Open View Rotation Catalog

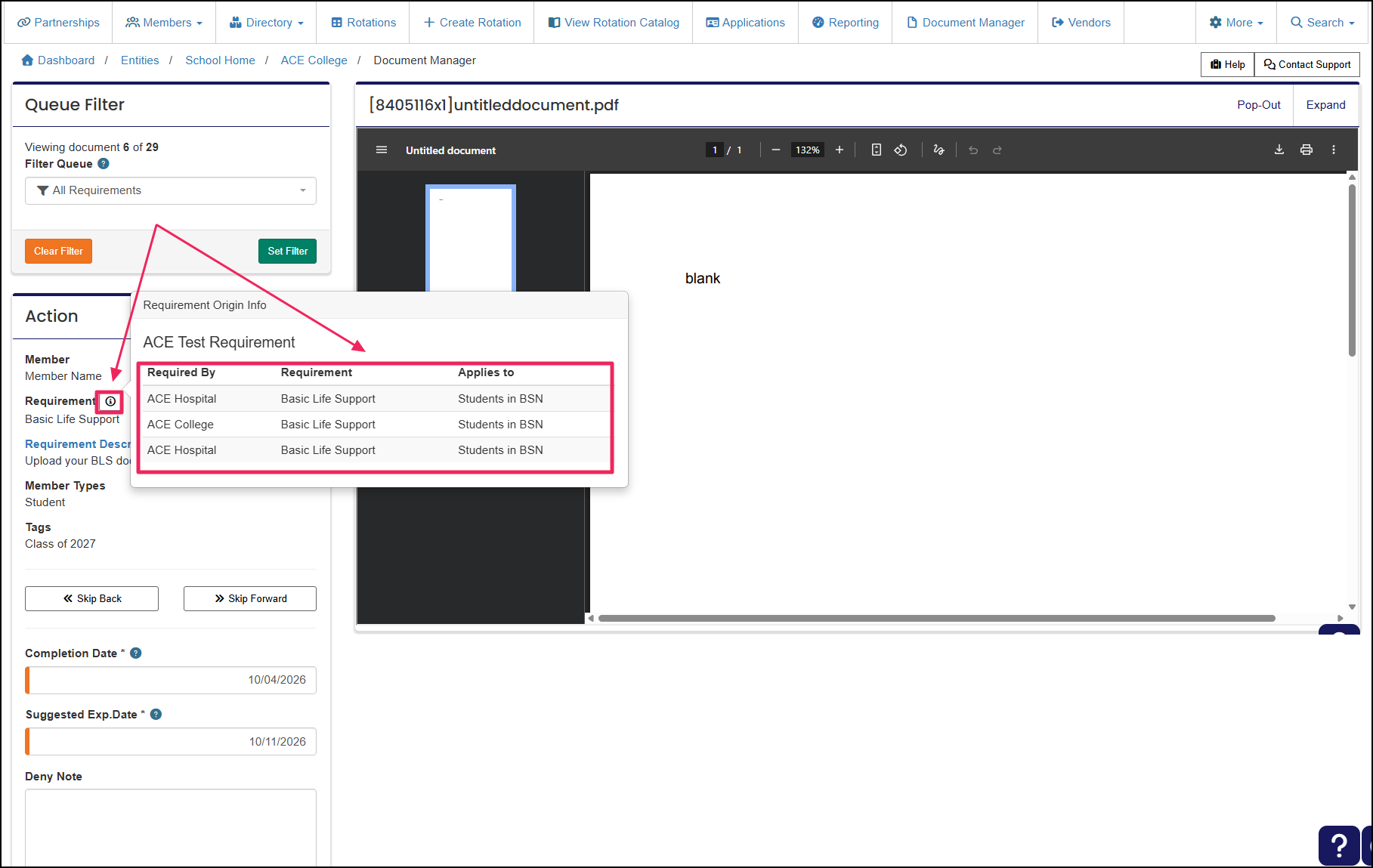point(614,23)
